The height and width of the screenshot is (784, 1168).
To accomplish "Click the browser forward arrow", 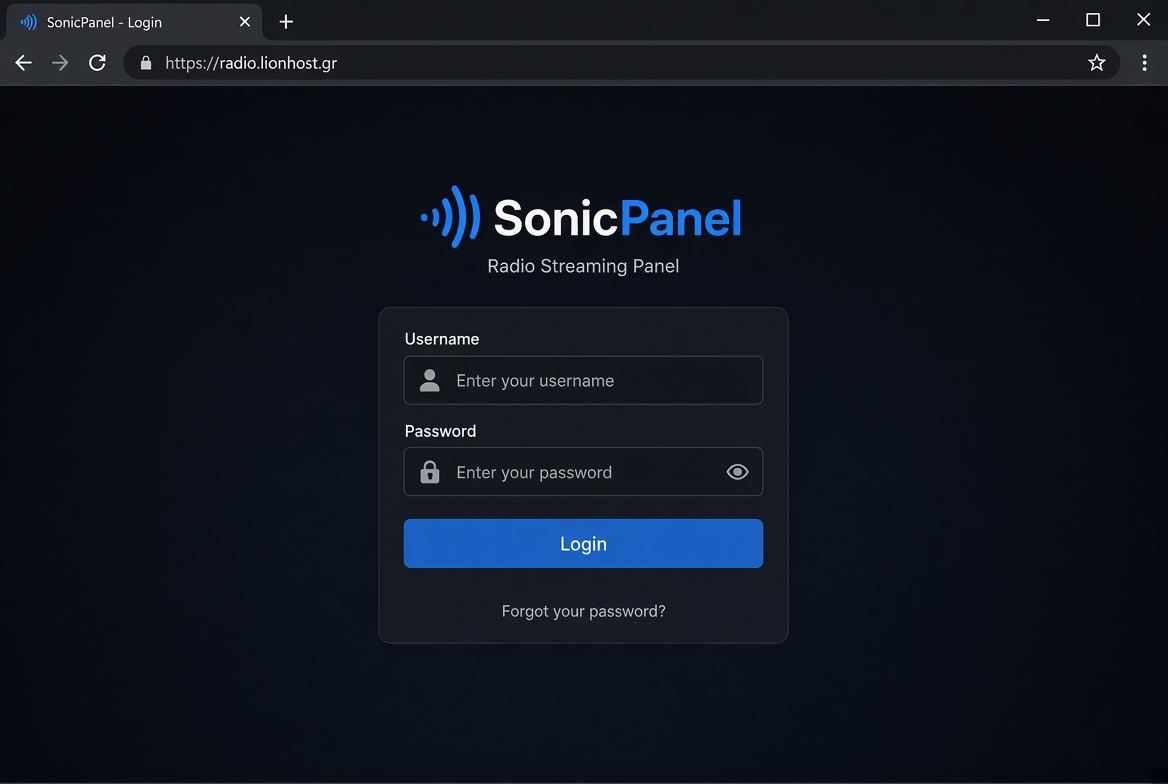I will click(x=60, y=63).
